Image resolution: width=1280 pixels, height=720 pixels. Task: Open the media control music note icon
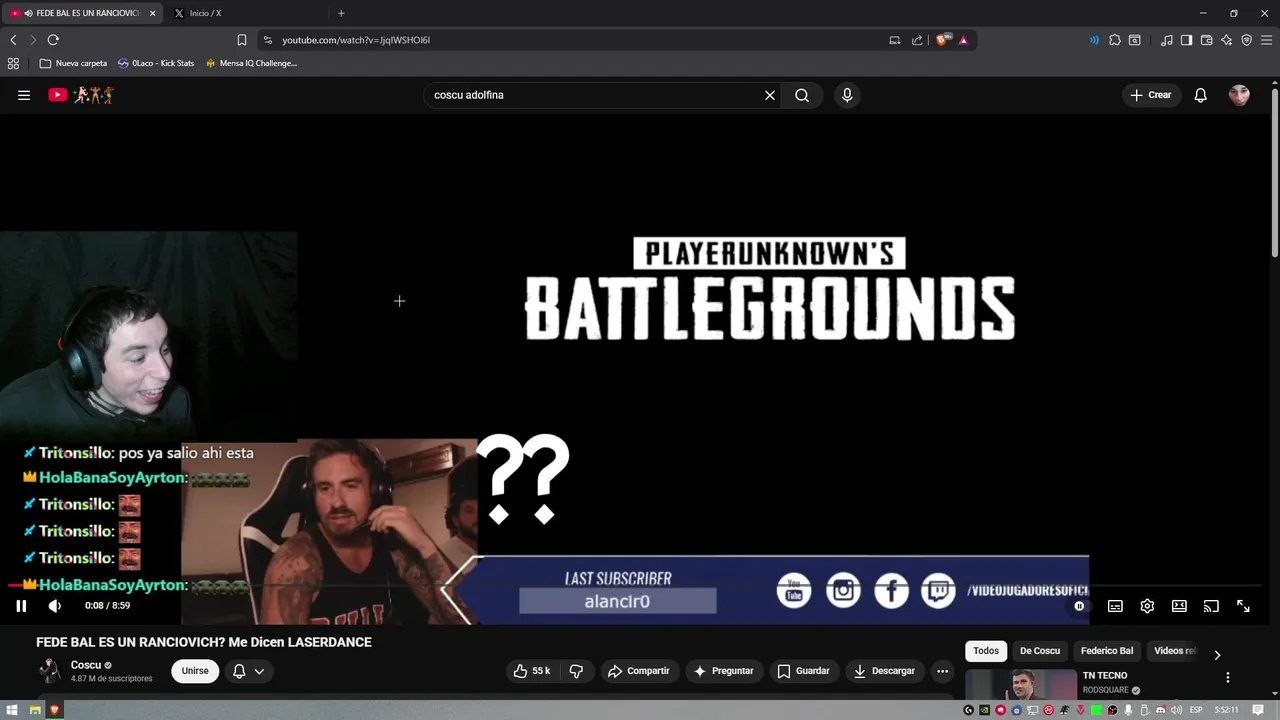tap(1166, 40)
